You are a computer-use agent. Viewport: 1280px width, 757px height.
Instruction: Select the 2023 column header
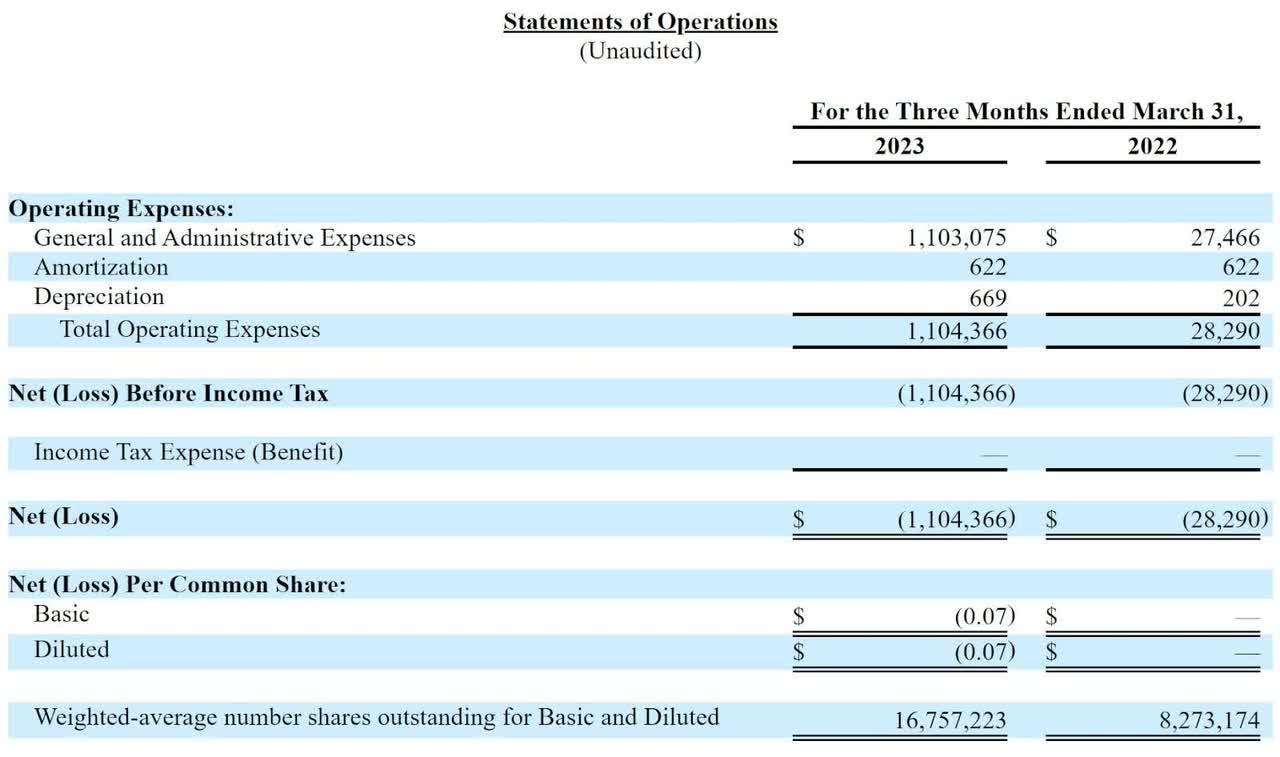pos(899,146)
